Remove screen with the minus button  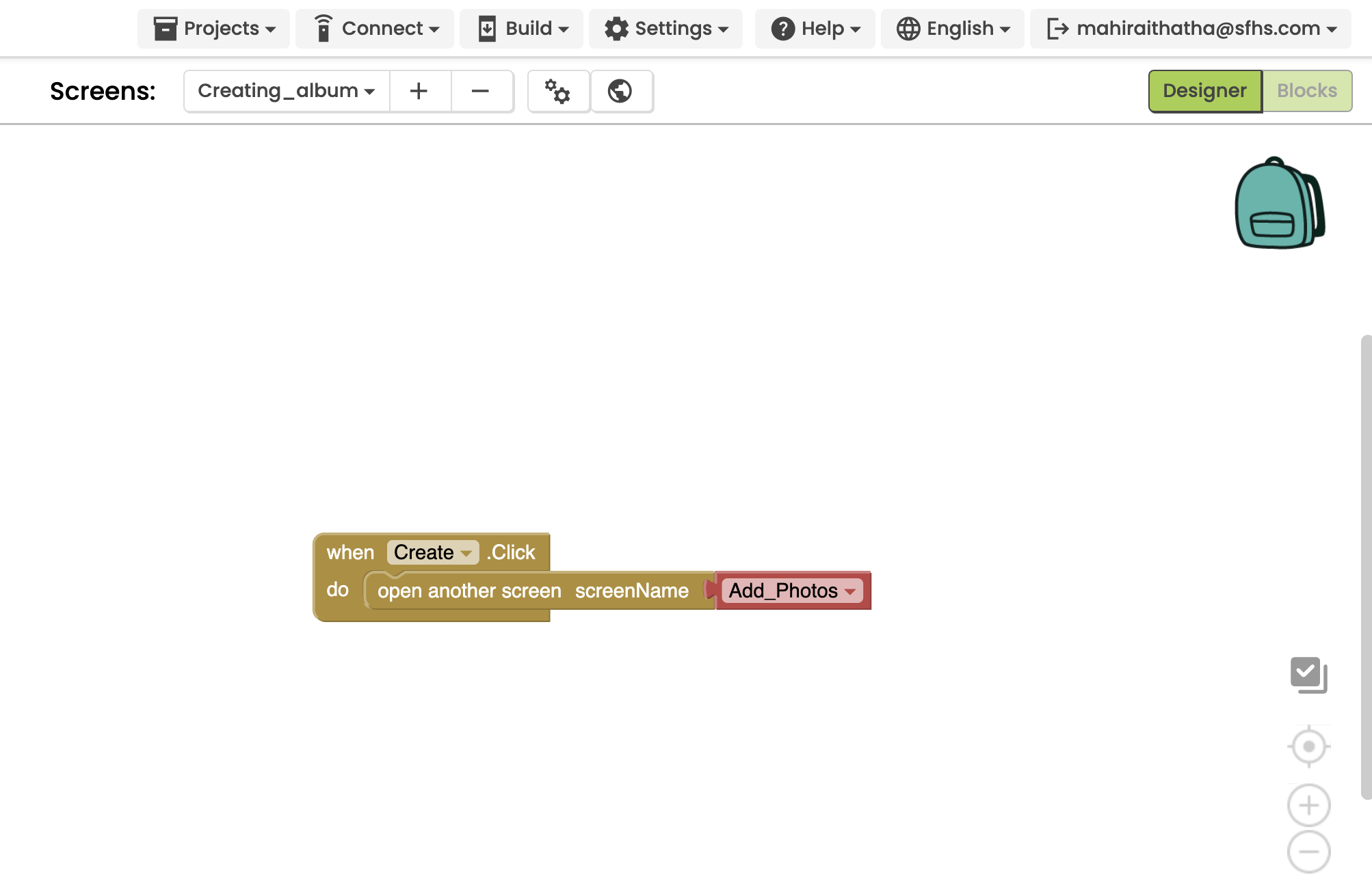point(480,91)
